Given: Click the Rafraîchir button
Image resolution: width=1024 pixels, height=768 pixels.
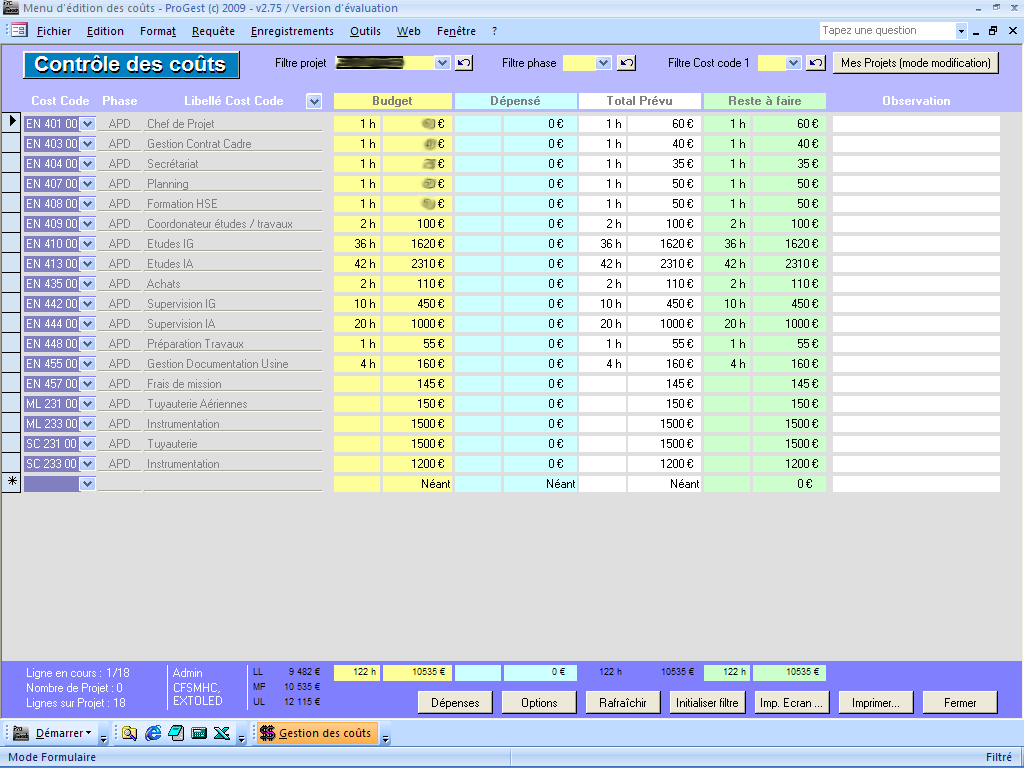Looking at the screenshot, I should [623, 703].
